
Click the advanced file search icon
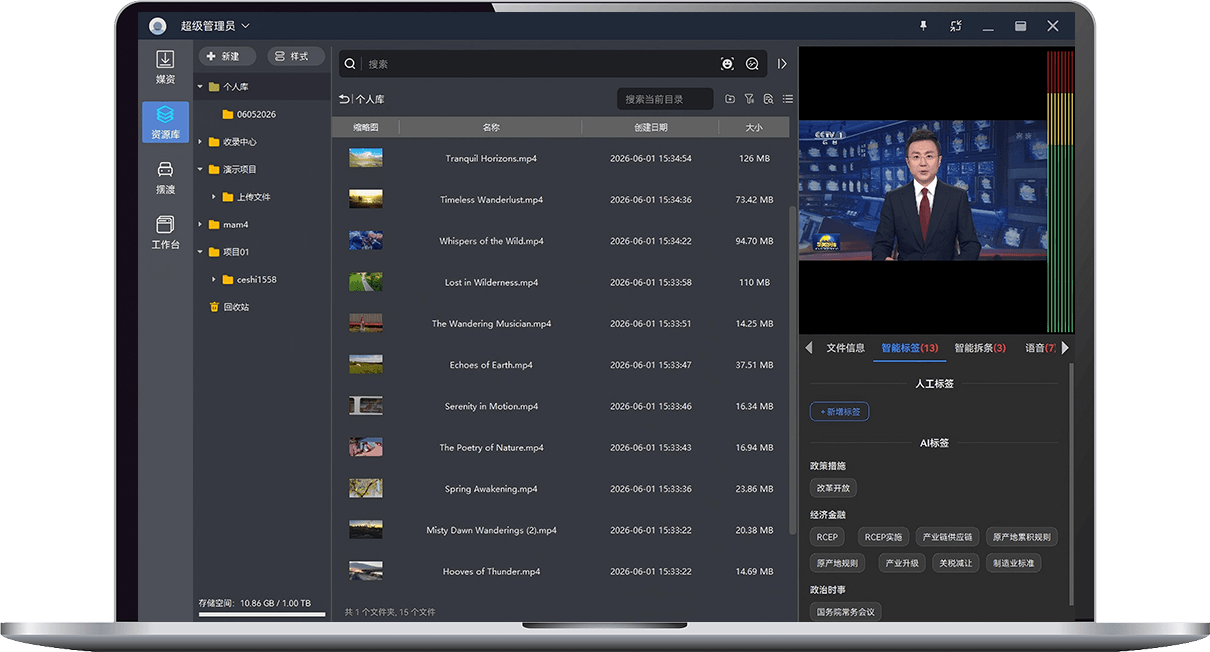768,99
